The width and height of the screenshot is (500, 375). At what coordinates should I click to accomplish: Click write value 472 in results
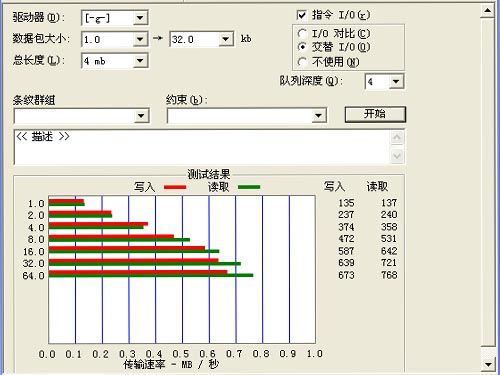(x=346, y=239)
